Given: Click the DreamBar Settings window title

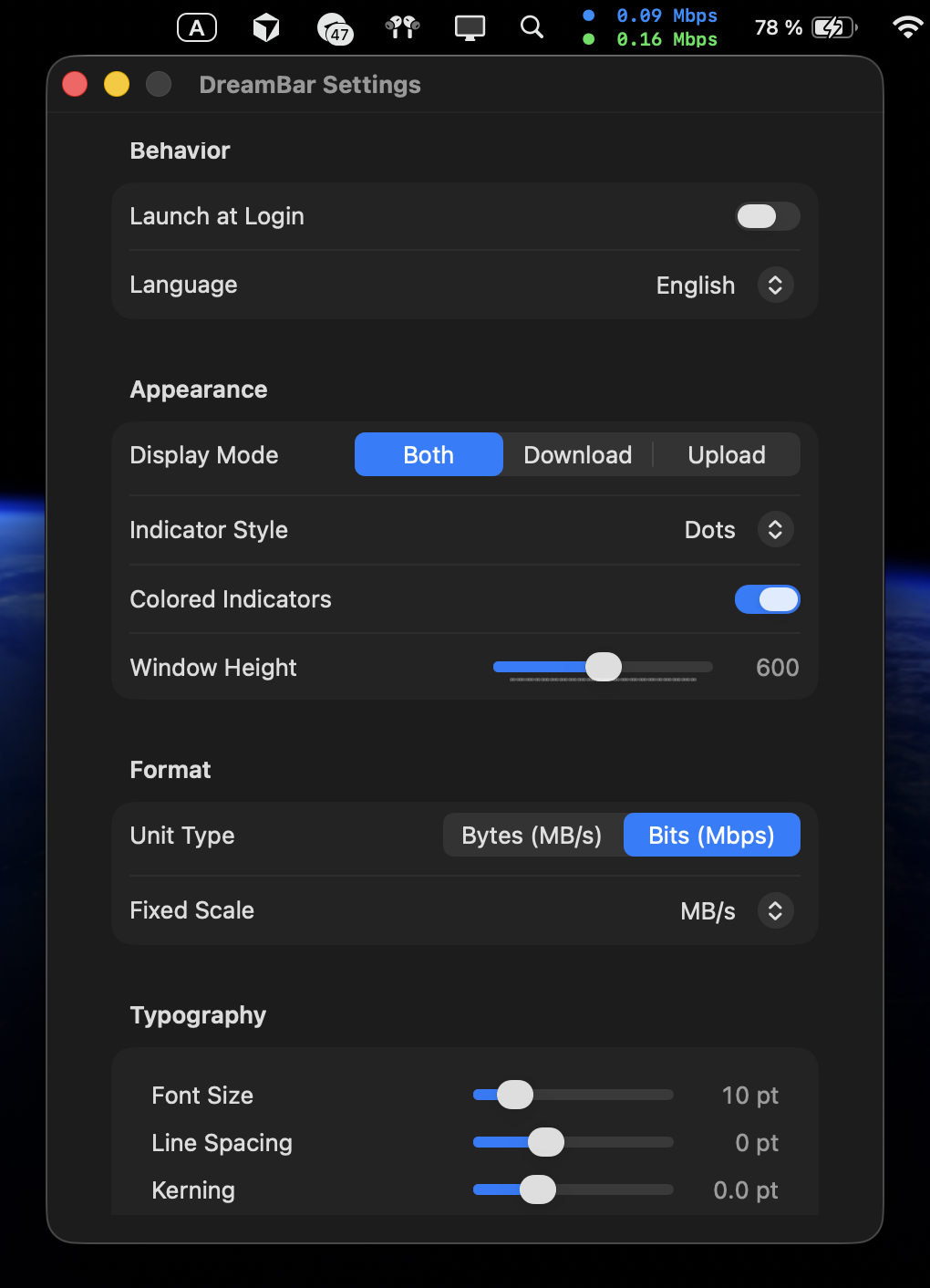Looking at the screenshot, I should [310, 85].
